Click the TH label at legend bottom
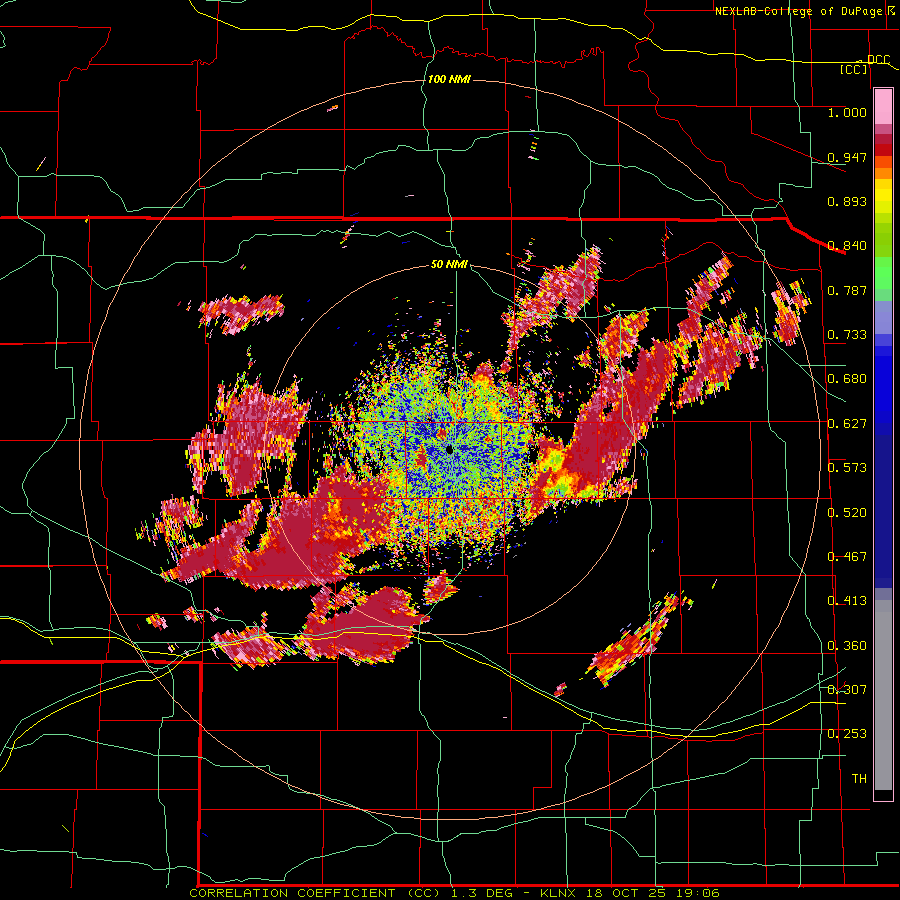 coord(859,778)
